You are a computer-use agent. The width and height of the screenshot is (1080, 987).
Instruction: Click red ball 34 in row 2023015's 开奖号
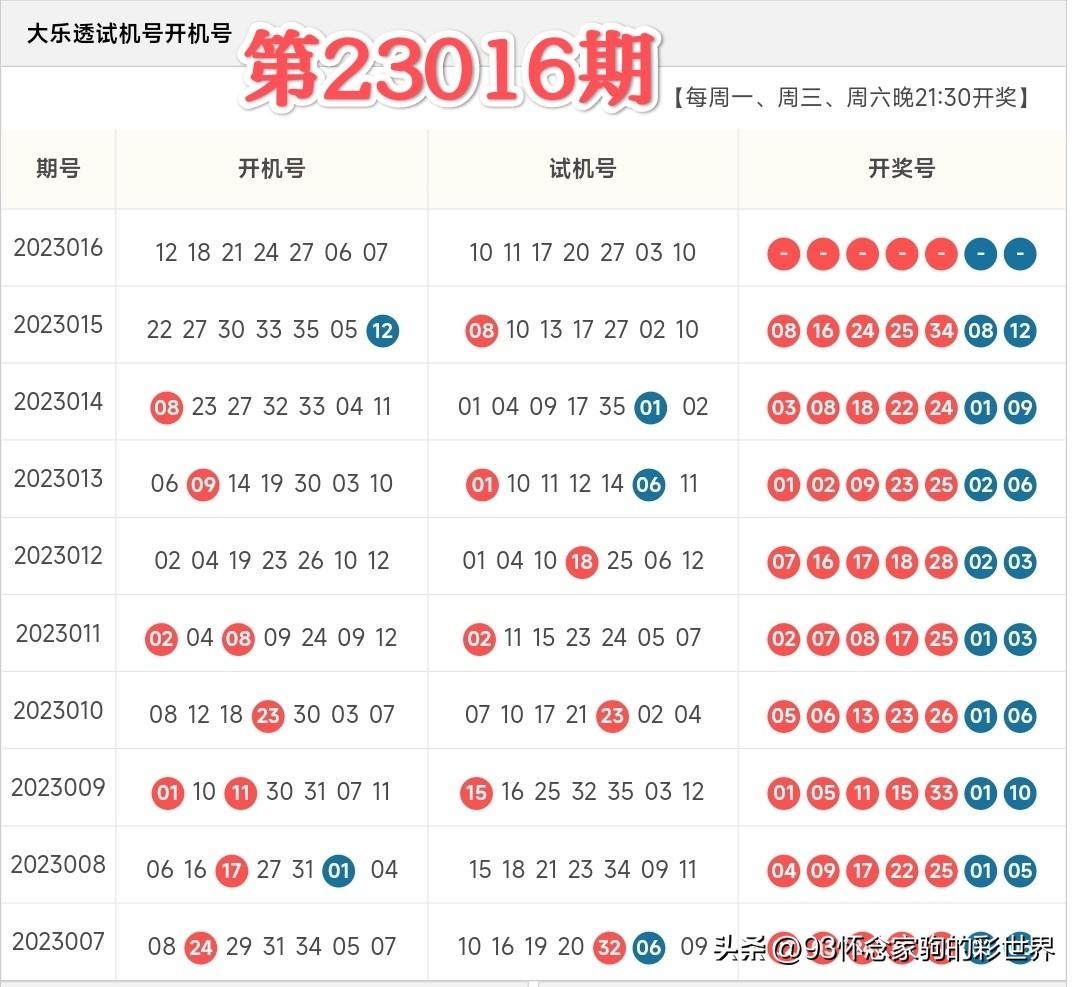(941, 331)
